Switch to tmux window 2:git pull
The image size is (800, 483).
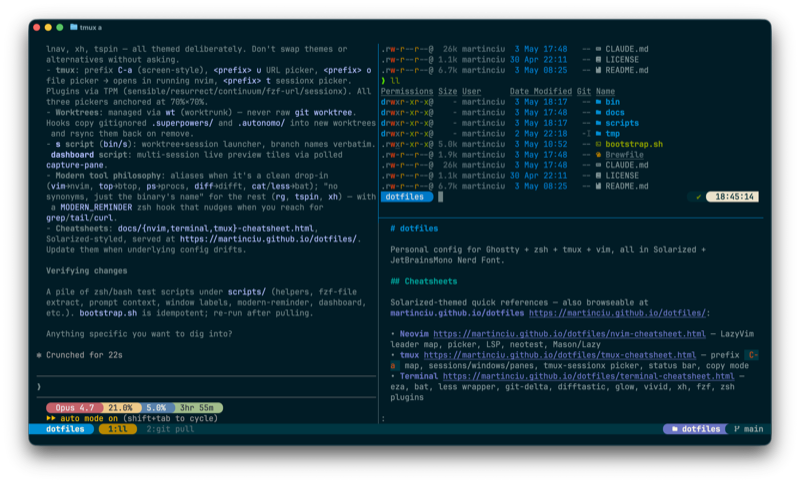tap(170, 429)
